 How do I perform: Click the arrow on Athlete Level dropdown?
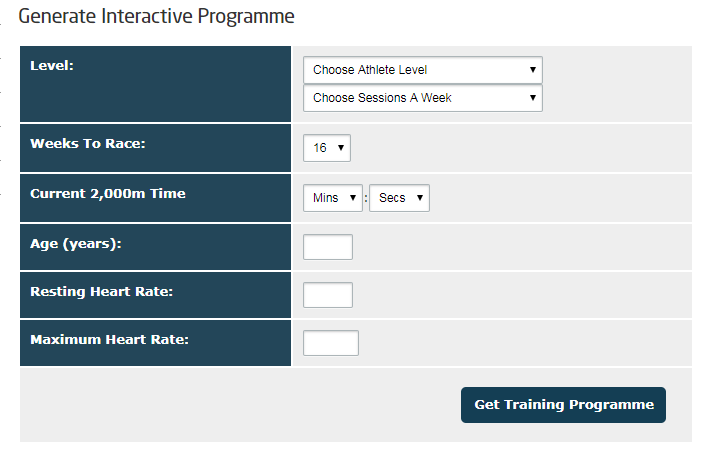click(533, 70)
